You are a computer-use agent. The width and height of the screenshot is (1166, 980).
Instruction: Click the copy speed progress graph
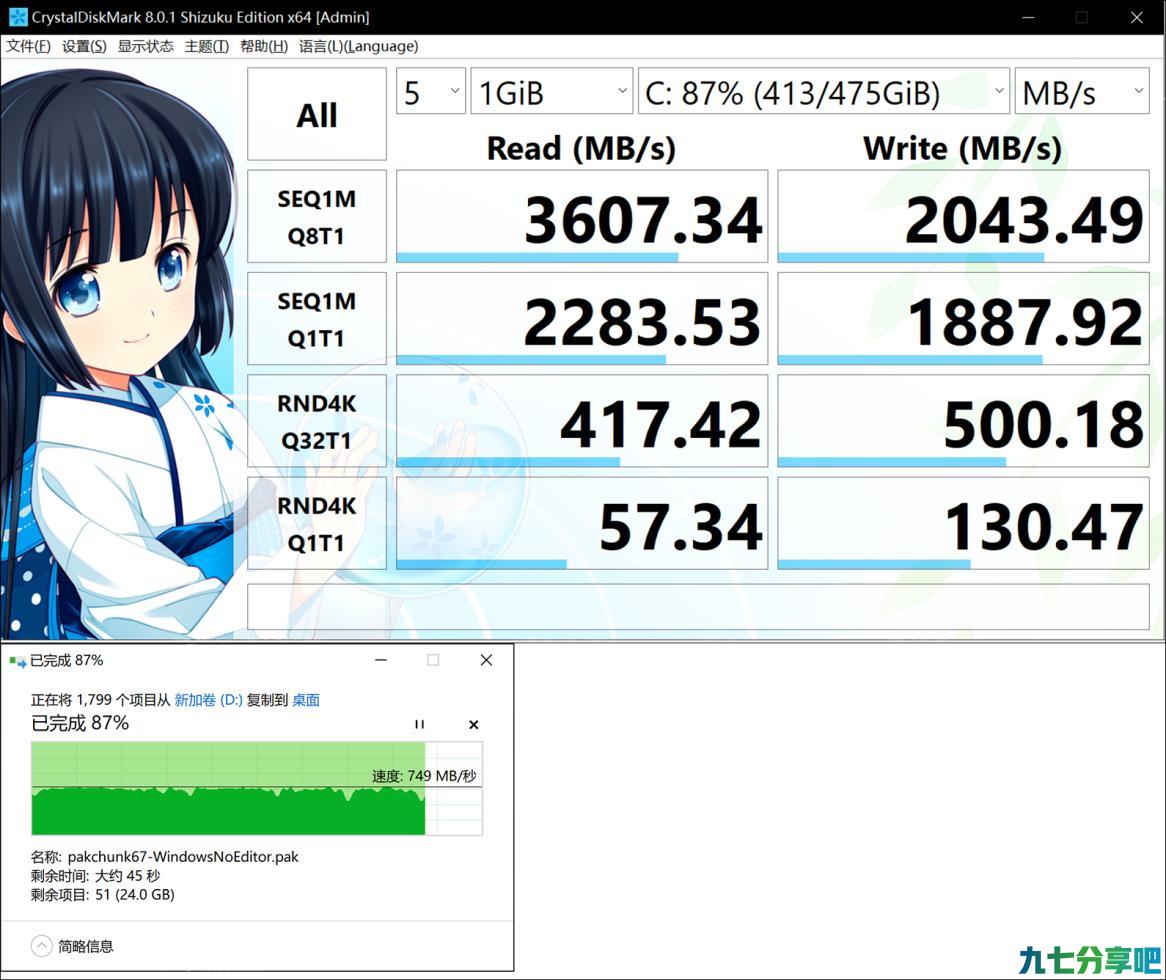257,788
